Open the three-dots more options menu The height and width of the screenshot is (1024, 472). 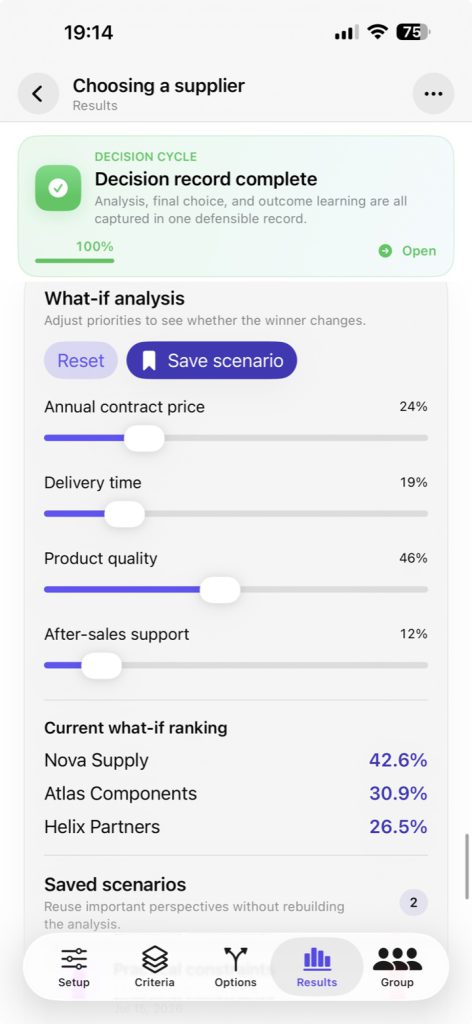(433, 94)
